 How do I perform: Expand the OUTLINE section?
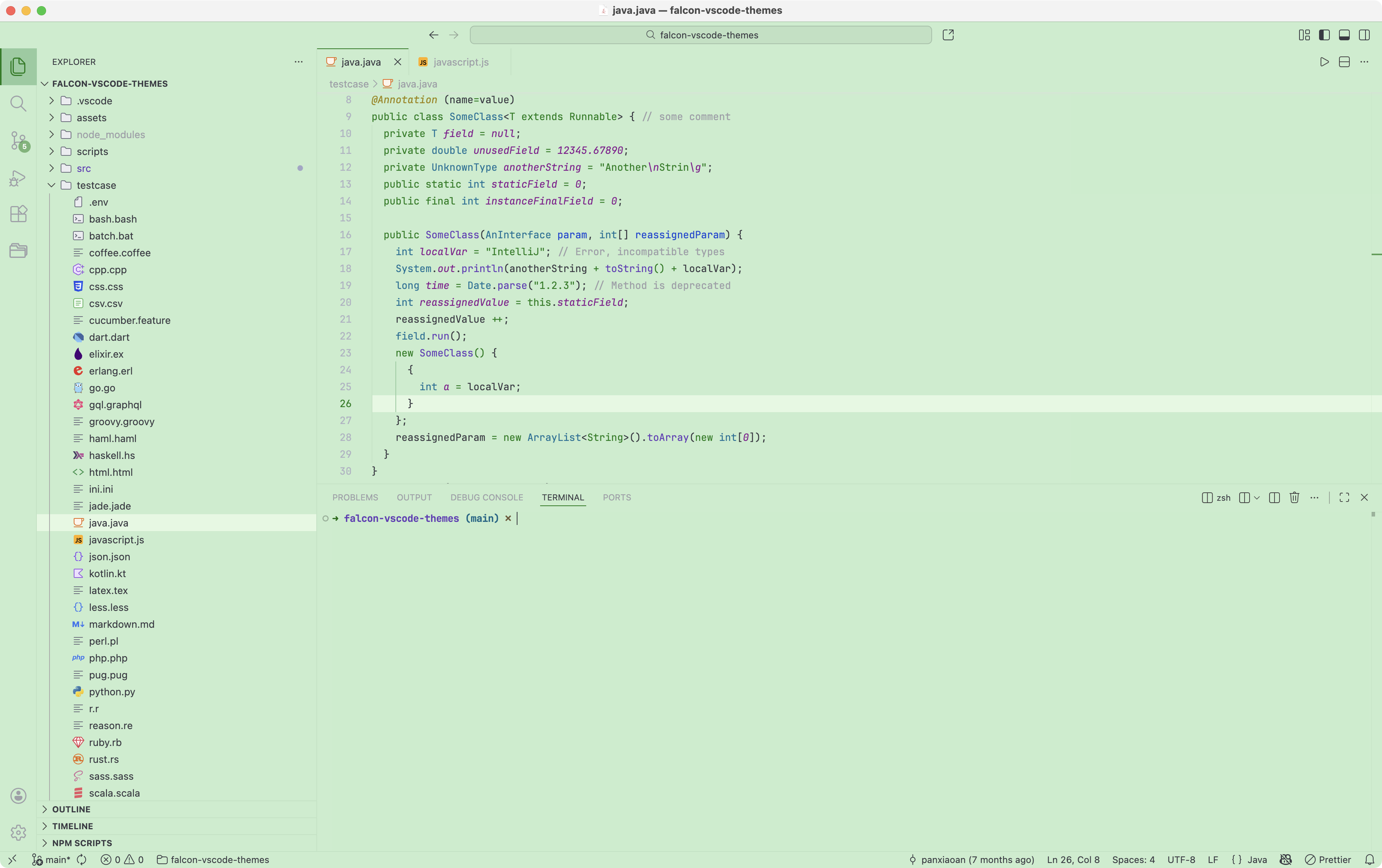(71, 809)
